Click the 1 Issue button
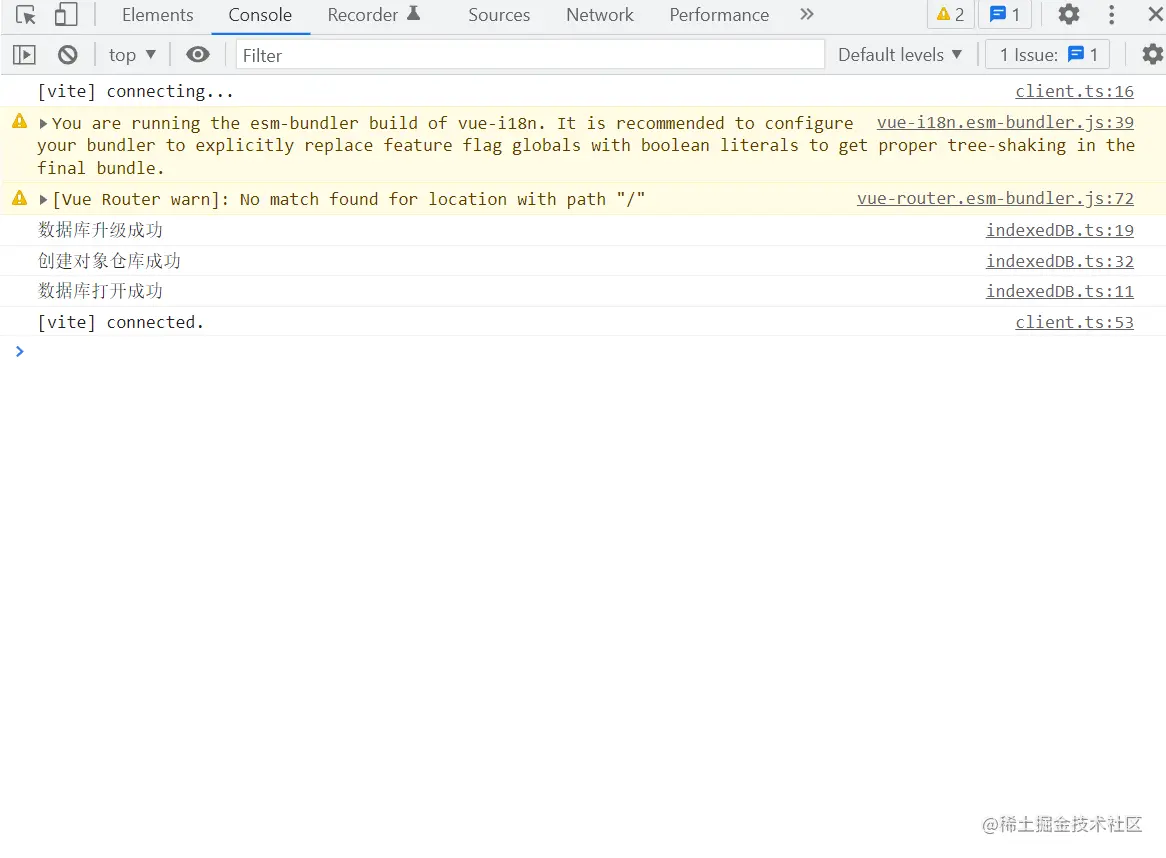This screenshot has height=858, width=1166. 1048,55
